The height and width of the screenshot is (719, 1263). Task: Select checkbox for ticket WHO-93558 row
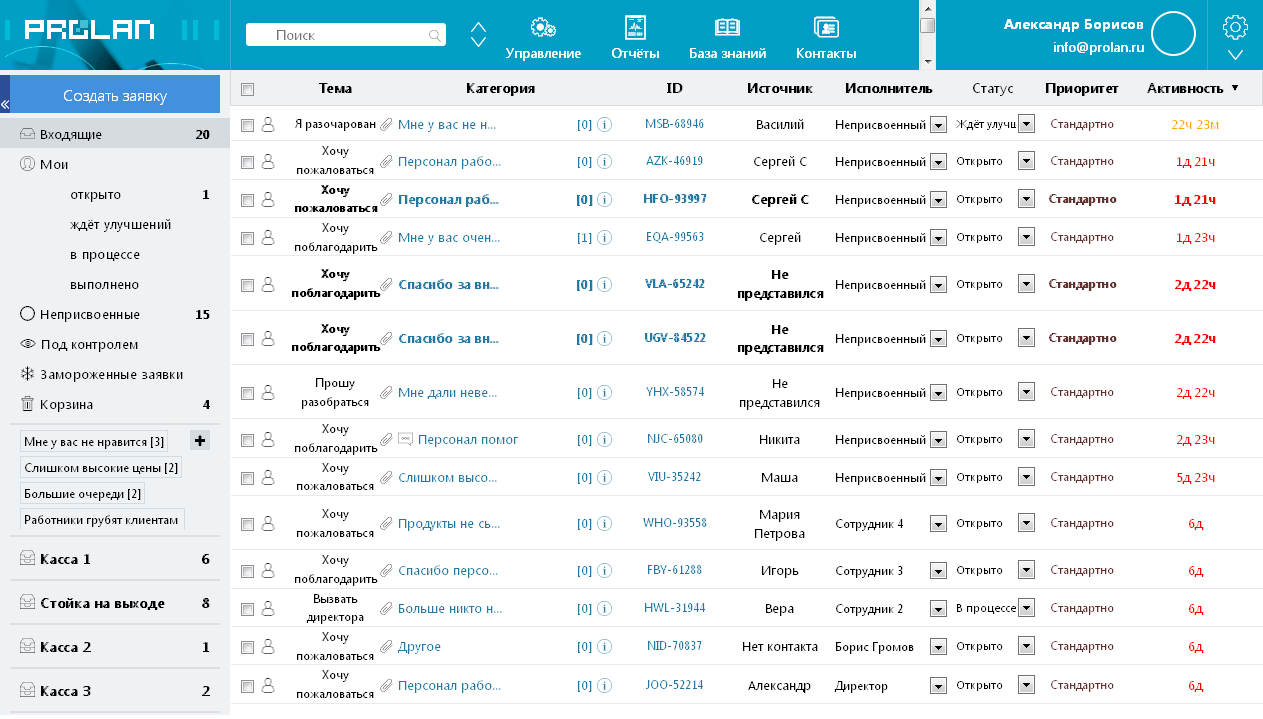click(248, 523)
